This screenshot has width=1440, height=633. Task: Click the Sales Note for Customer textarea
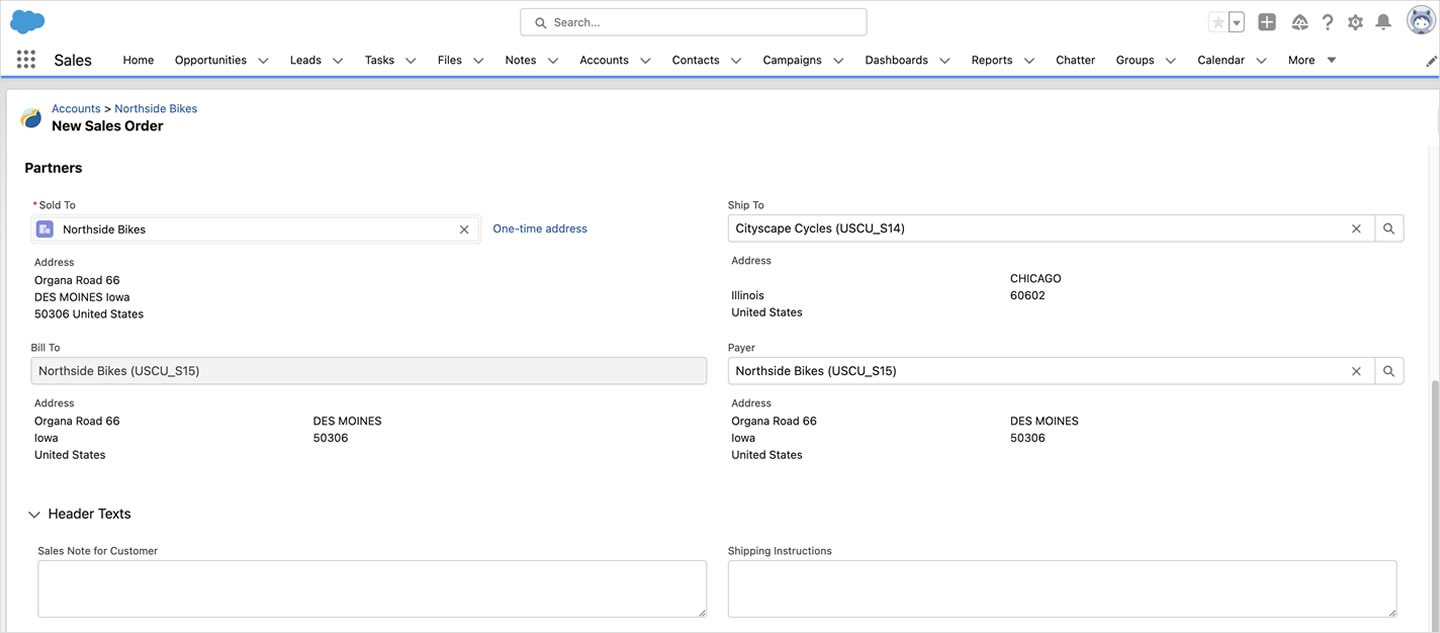372,589
